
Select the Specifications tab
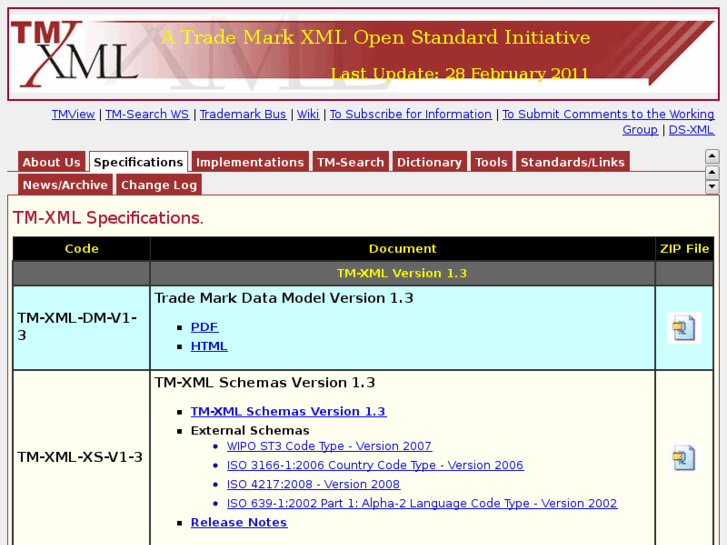tap(138, 162)
